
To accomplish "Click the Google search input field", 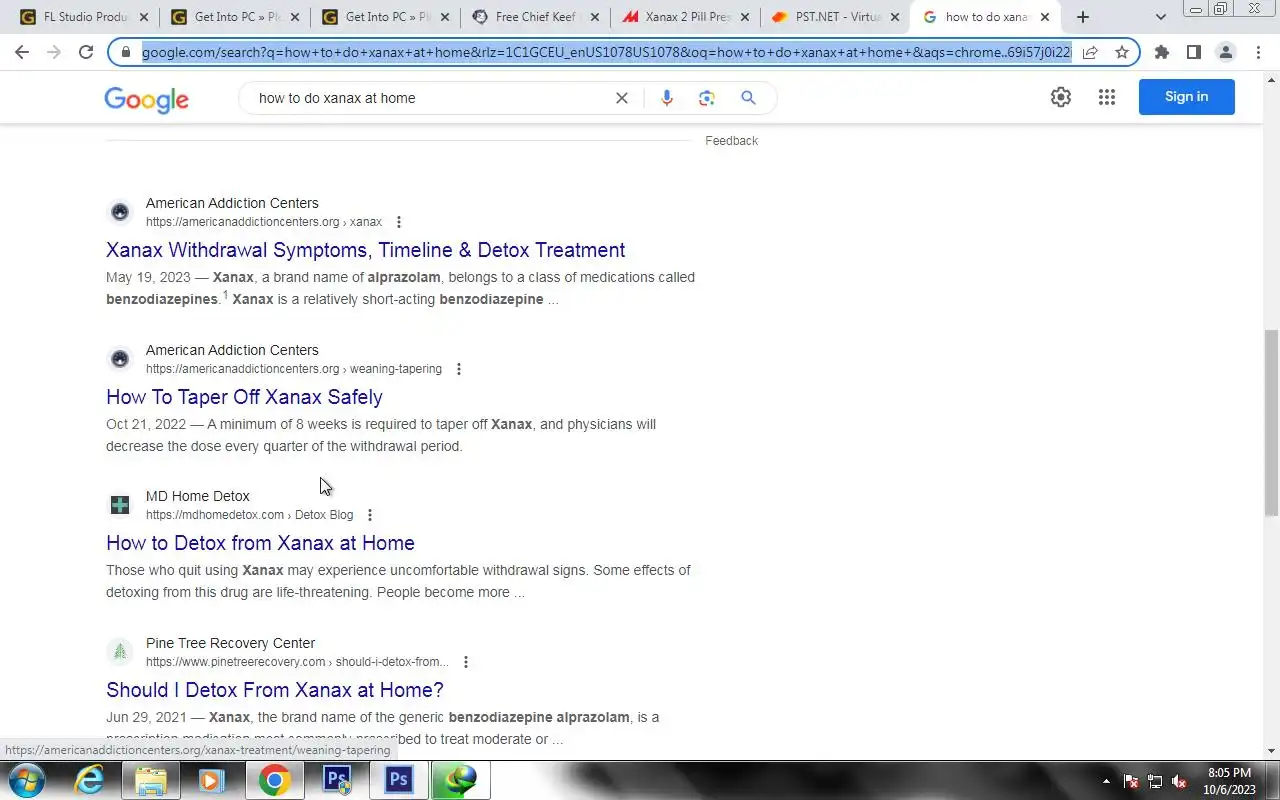I will coord(430,98).
